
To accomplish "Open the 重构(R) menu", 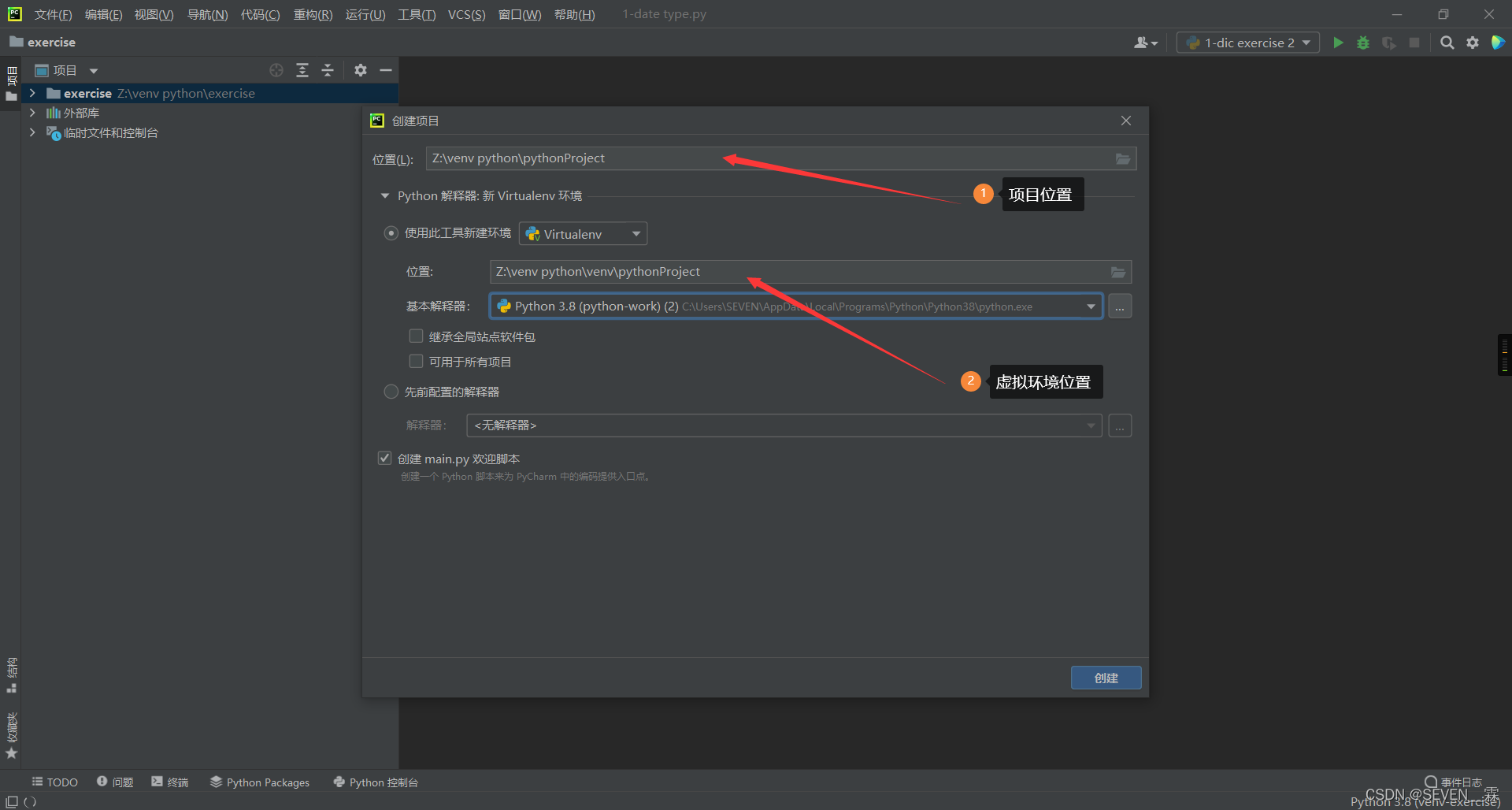I will (x=313, y=14).
